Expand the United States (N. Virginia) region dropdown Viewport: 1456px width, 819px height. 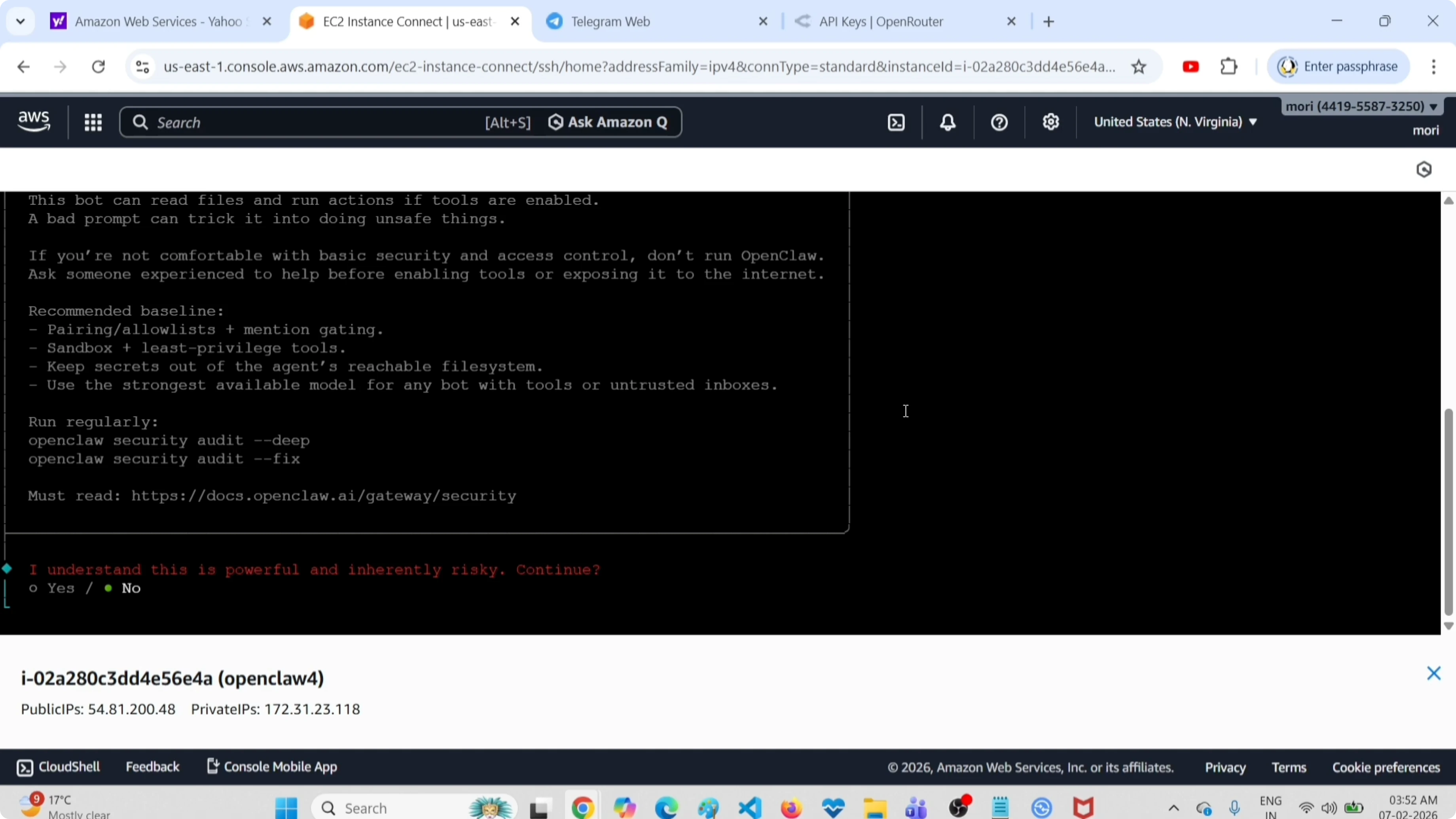(x=1175, y=122)
